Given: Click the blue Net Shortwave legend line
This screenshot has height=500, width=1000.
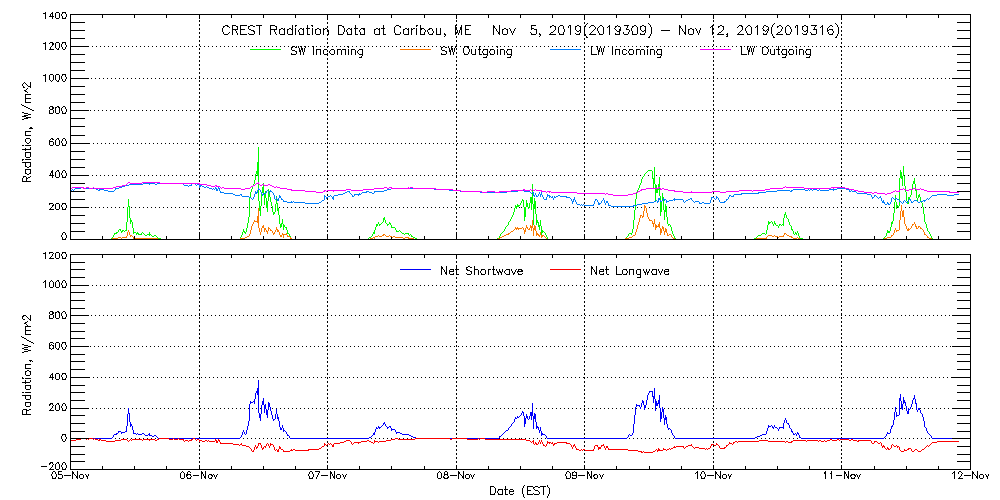Looking at the screenshot, I should [413, 271].
